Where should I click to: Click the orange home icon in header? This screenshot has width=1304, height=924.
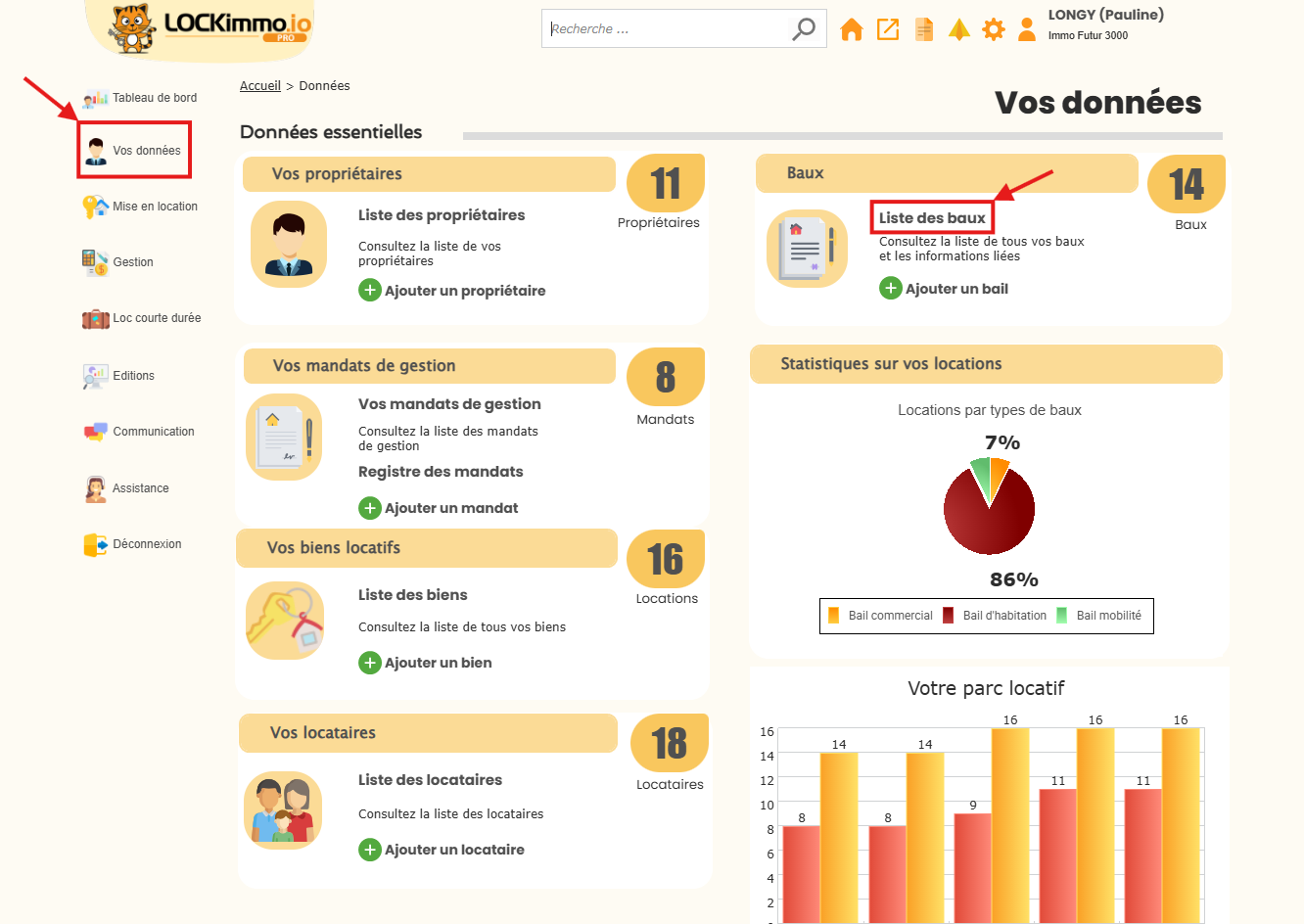(x=852, y=29)
